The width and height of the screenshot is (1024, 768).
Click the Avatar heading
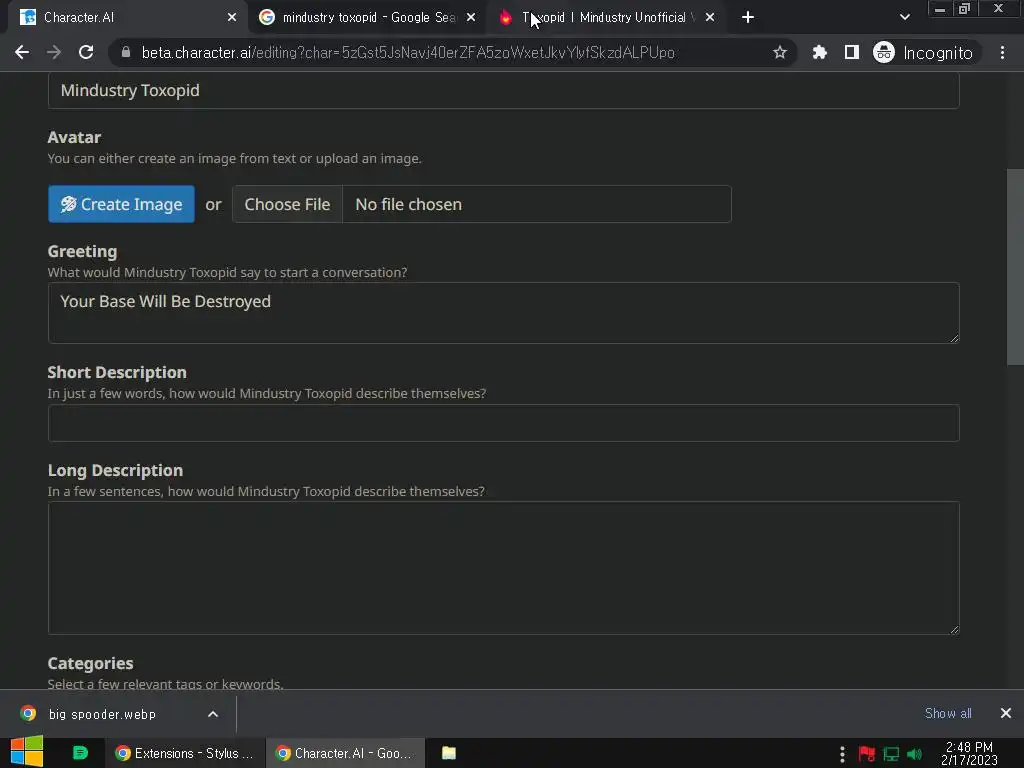click(x=74, y=137)
